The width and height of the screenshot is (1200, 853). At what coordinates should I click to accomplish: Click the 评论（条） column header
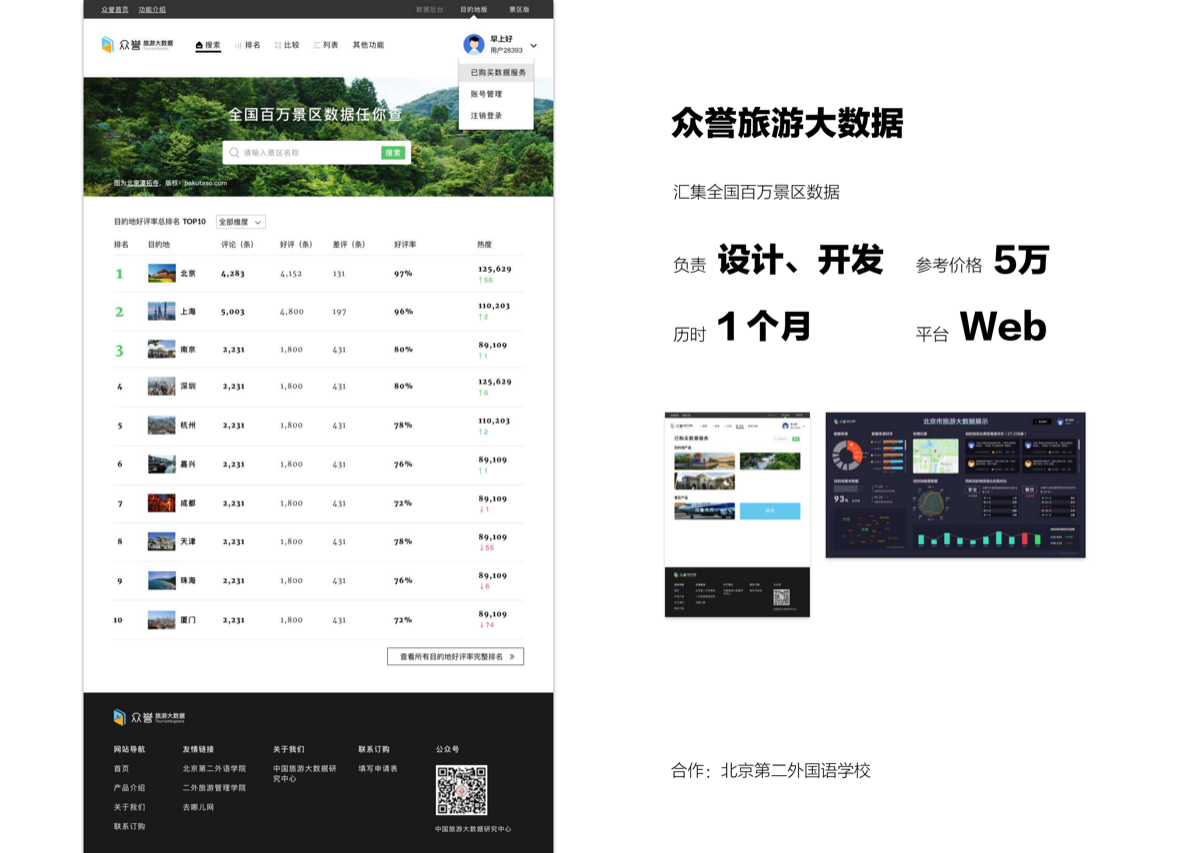(238, 244)
